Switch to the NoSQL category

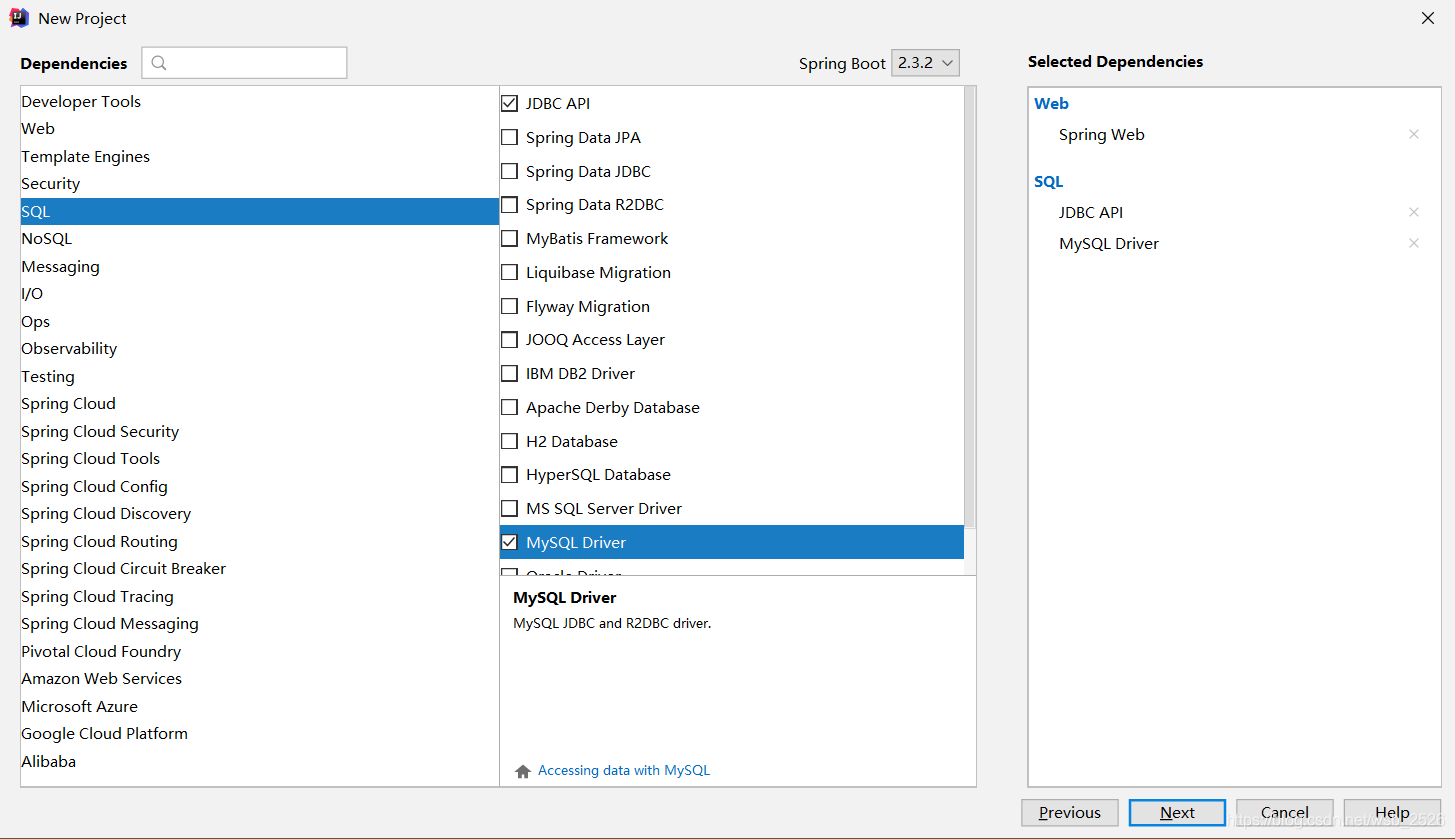coord(259,238)
